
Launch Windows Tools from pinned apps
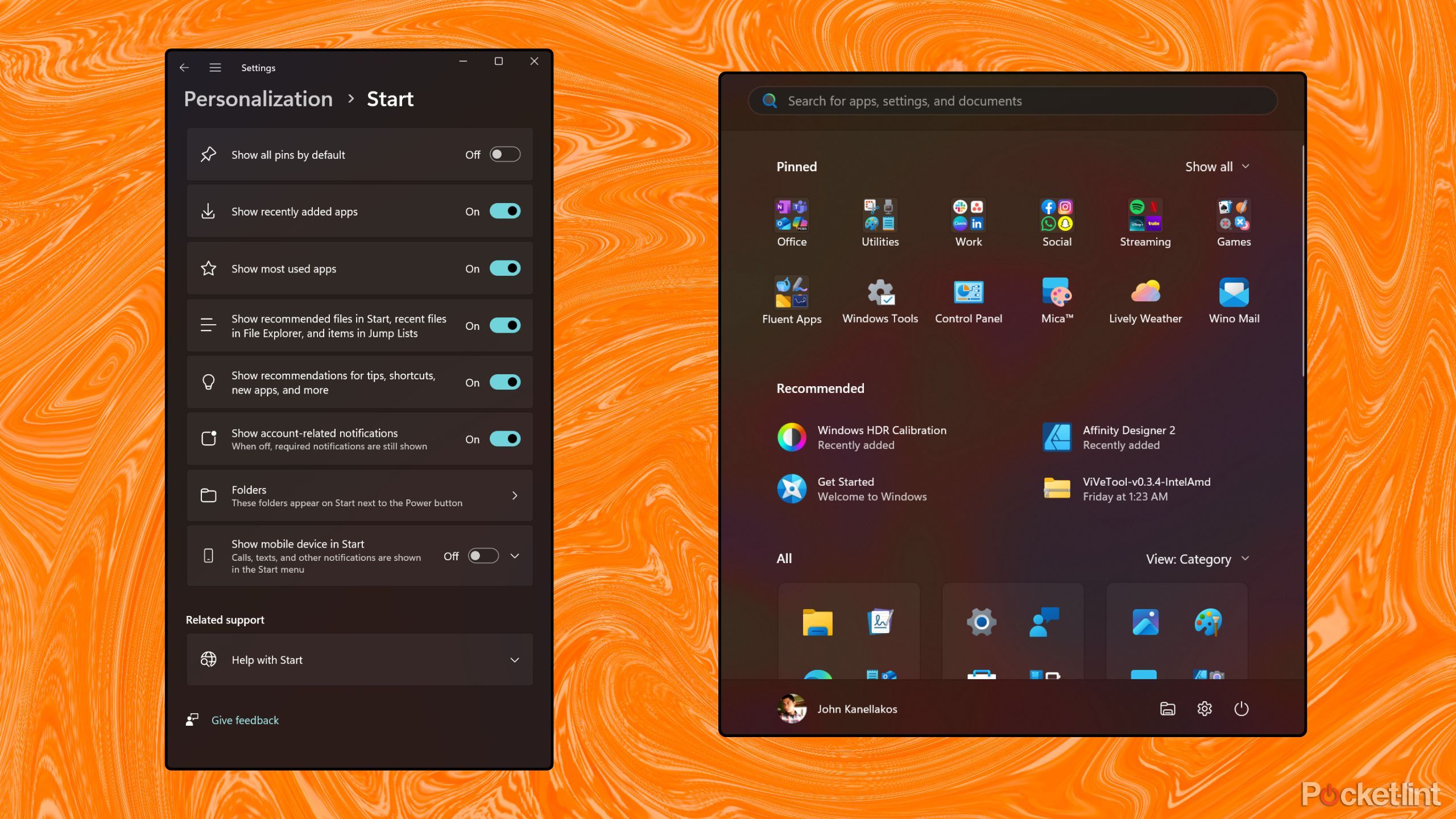pyautogui.click(x=880, y=300)
